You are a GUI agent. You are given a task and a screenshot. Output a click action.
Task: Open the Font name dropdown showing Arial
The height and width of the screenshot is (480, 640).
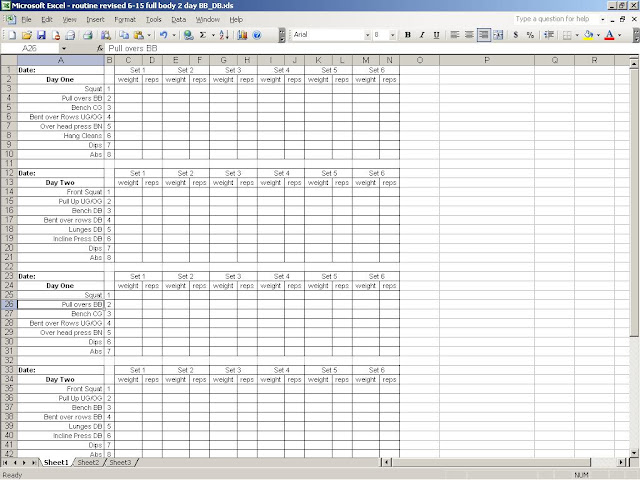[367, 35]
